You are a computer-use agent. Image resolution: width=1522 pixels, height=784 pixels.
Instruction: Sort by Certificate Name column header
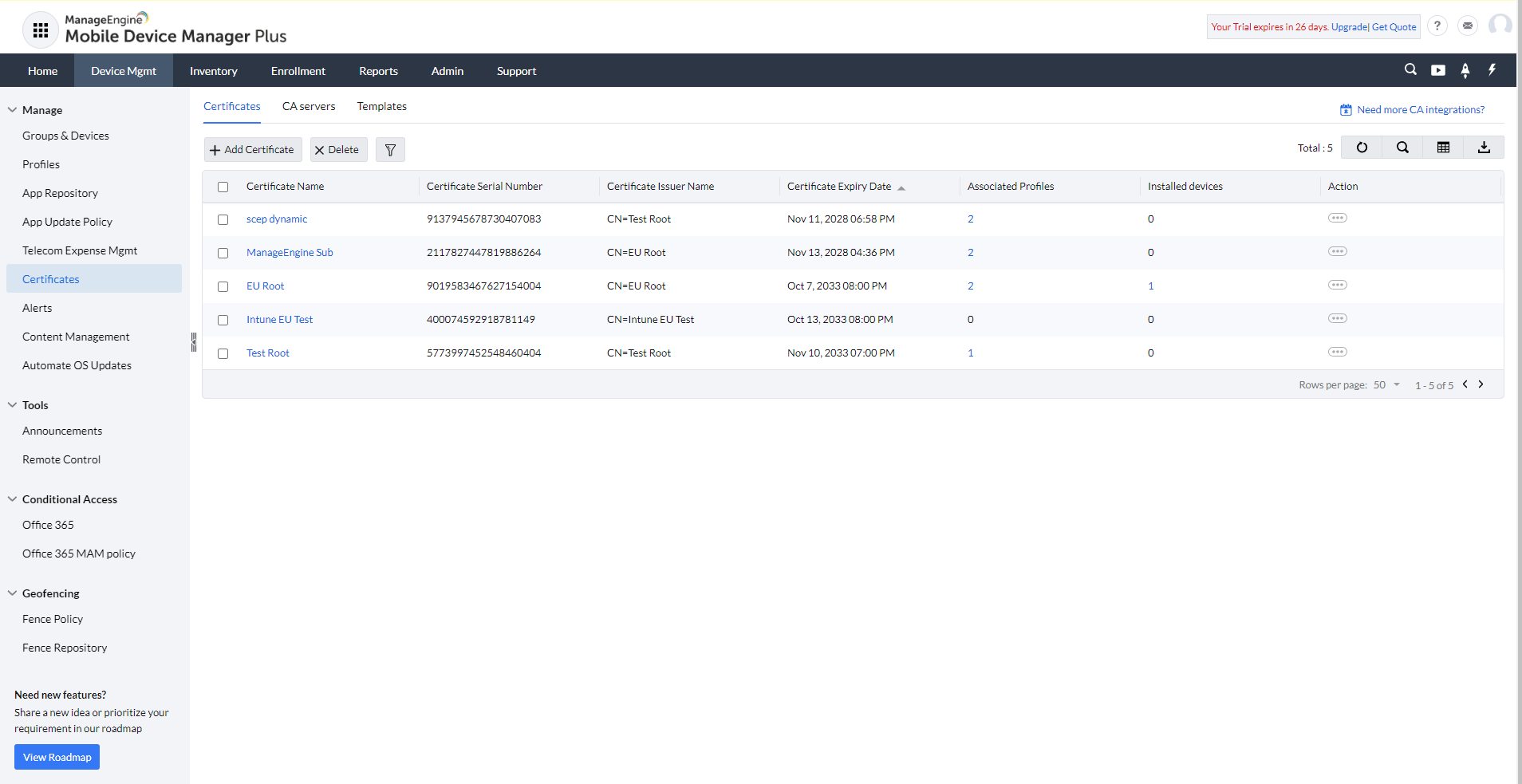[x=285, y=187]
